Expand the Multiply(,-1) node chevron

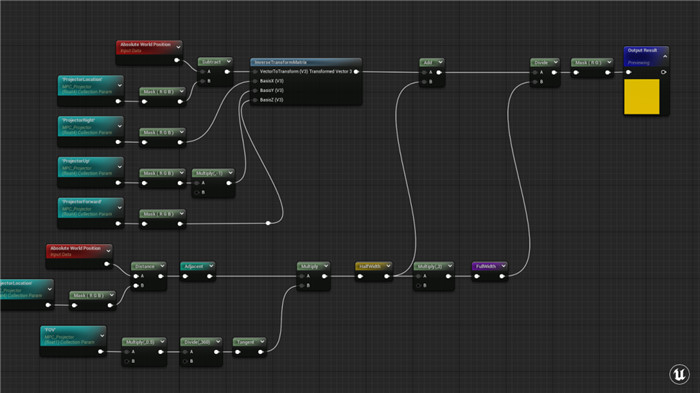coord(230,173)
